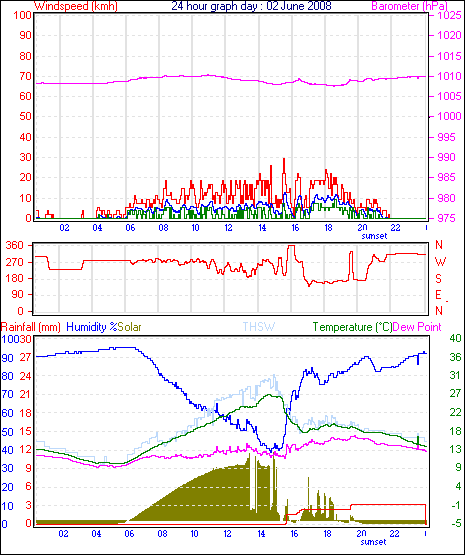Click the 'Solar' legend label

(129, 327)
